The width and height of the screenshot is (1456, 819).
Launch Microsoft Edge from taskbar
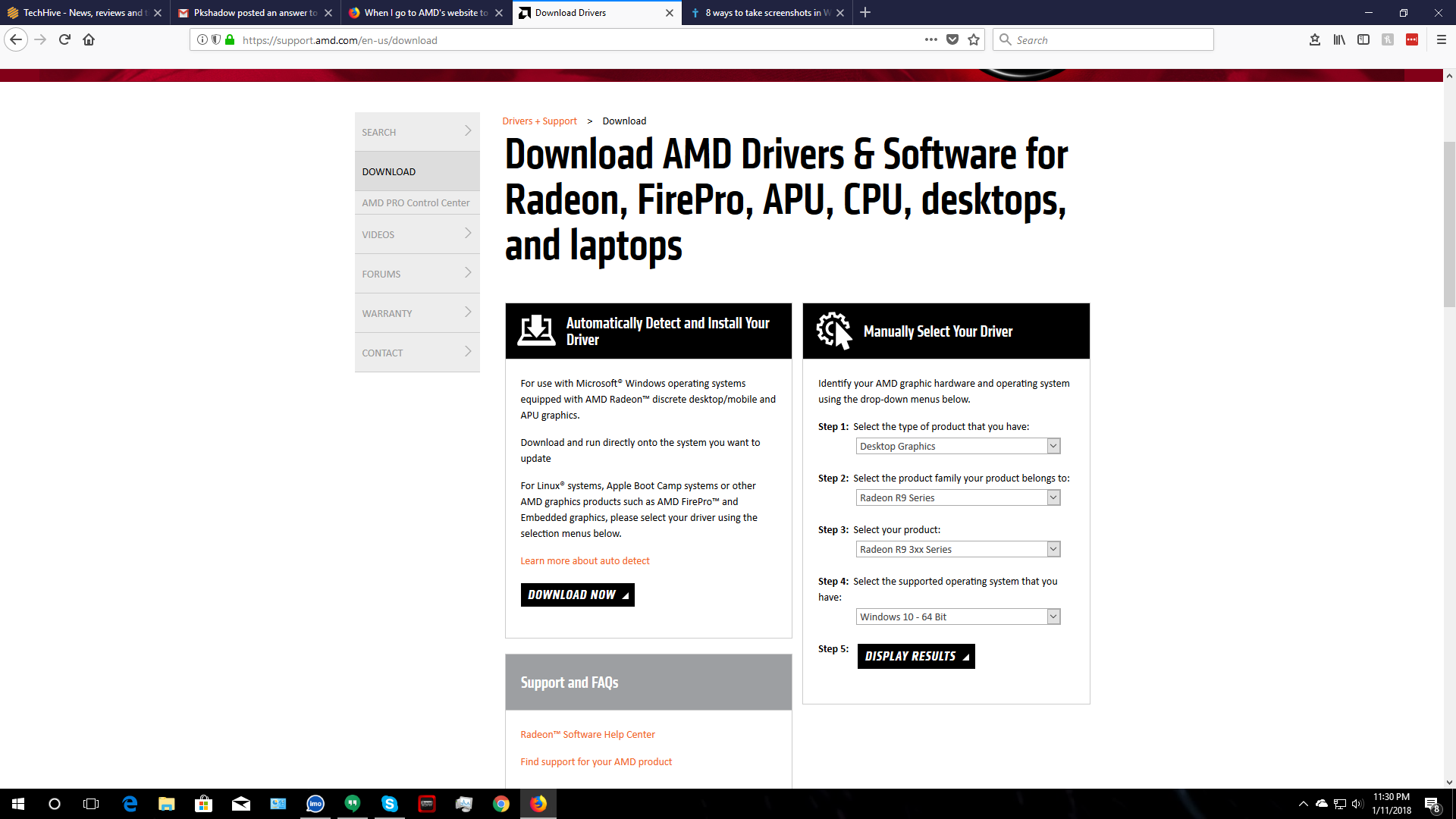point(130,804)
